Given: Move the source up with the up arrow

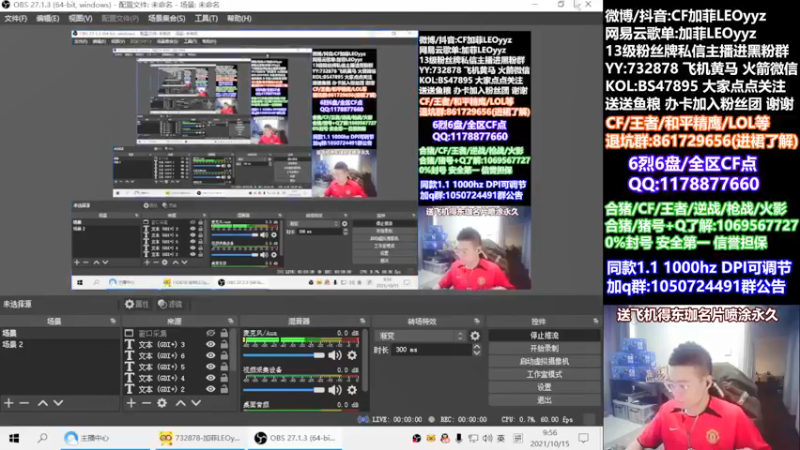Looking at the screenshot, I should [x=181, y=403].
